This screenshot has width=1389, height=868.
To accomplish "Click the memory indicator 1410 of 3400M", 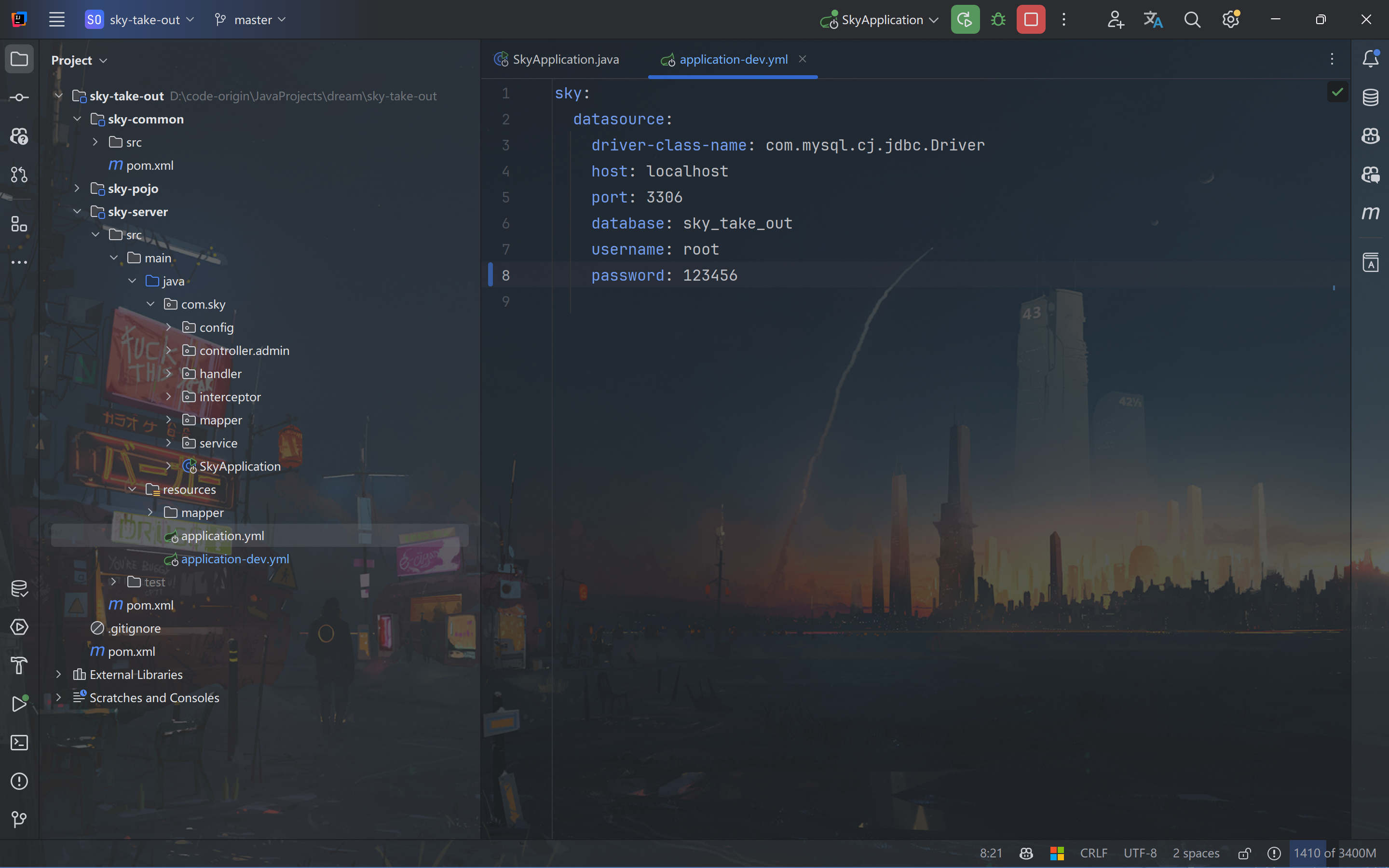I will [1335, 853].
